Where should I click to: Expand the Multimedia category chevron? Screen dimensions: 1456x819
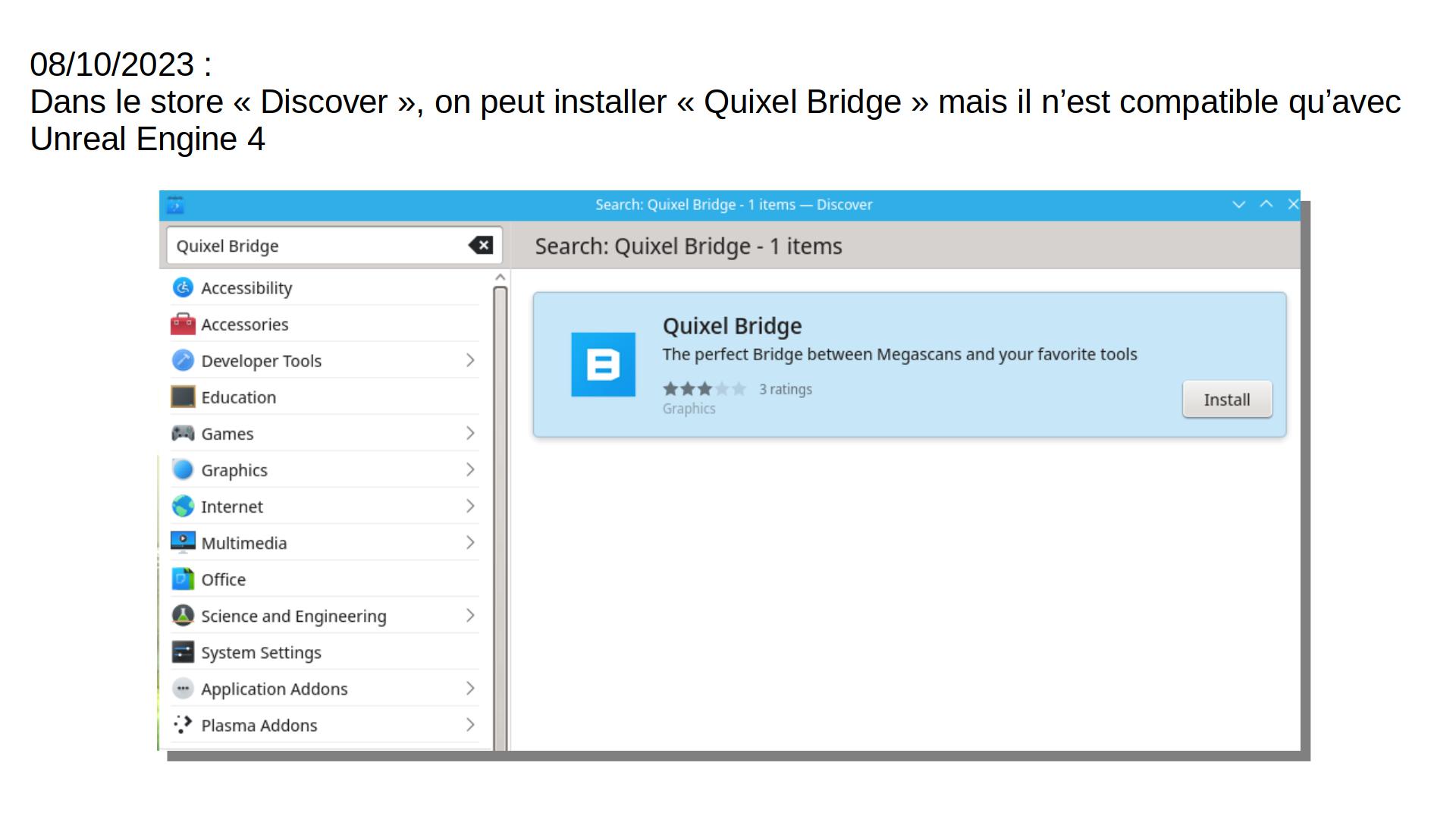tap(470, 542)
